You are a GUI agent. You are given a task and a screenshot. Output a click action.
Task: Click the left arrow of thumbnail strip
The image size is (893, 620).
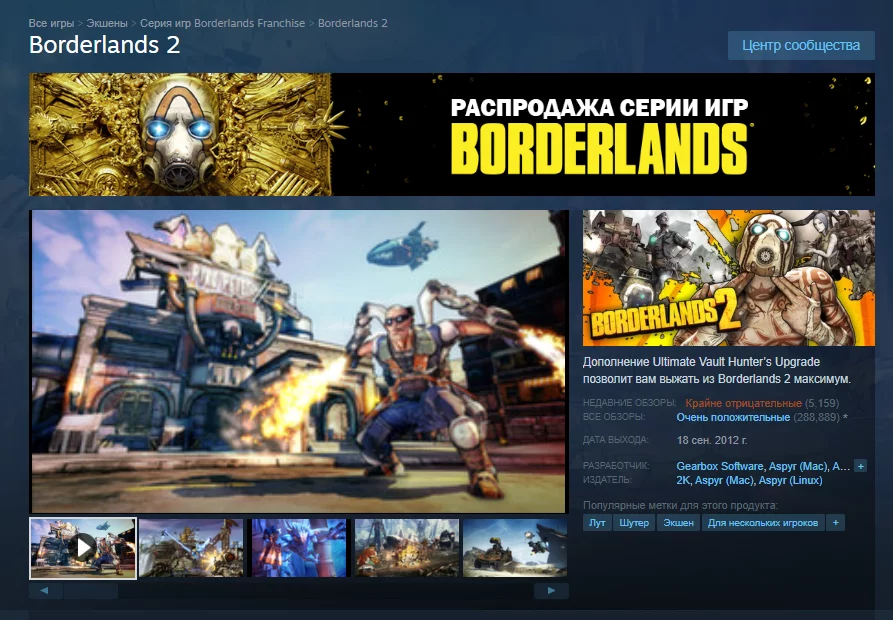[44, 590]
